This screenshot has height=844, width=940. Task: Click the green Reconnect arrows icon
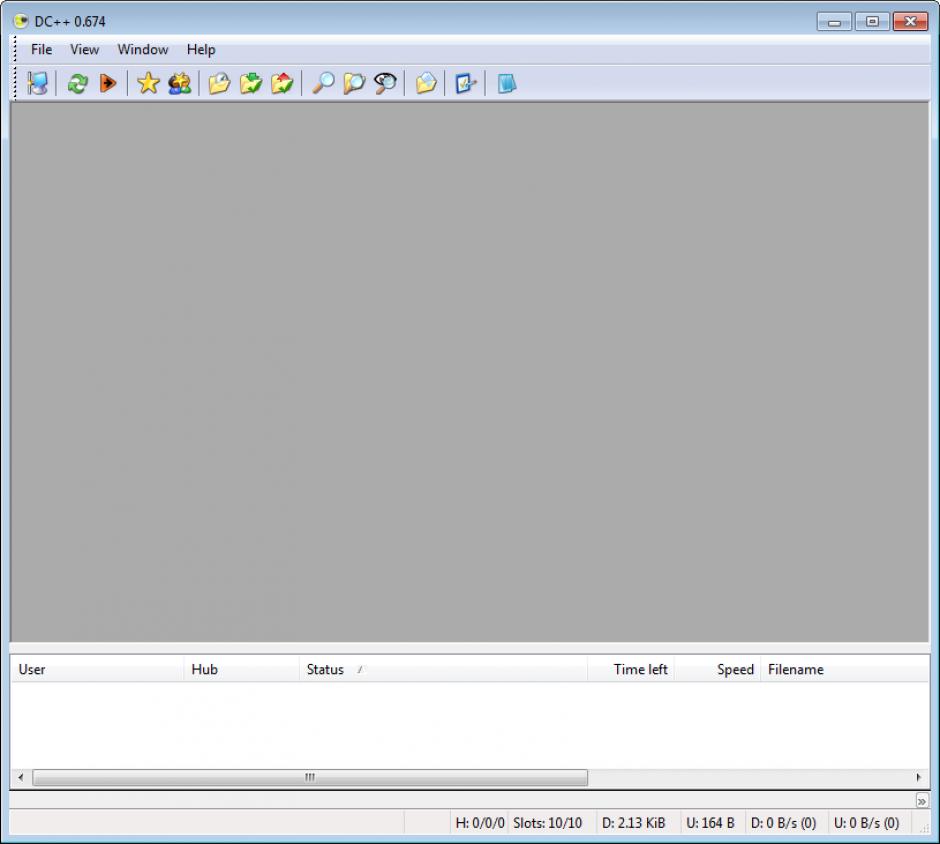click(77, 83)
